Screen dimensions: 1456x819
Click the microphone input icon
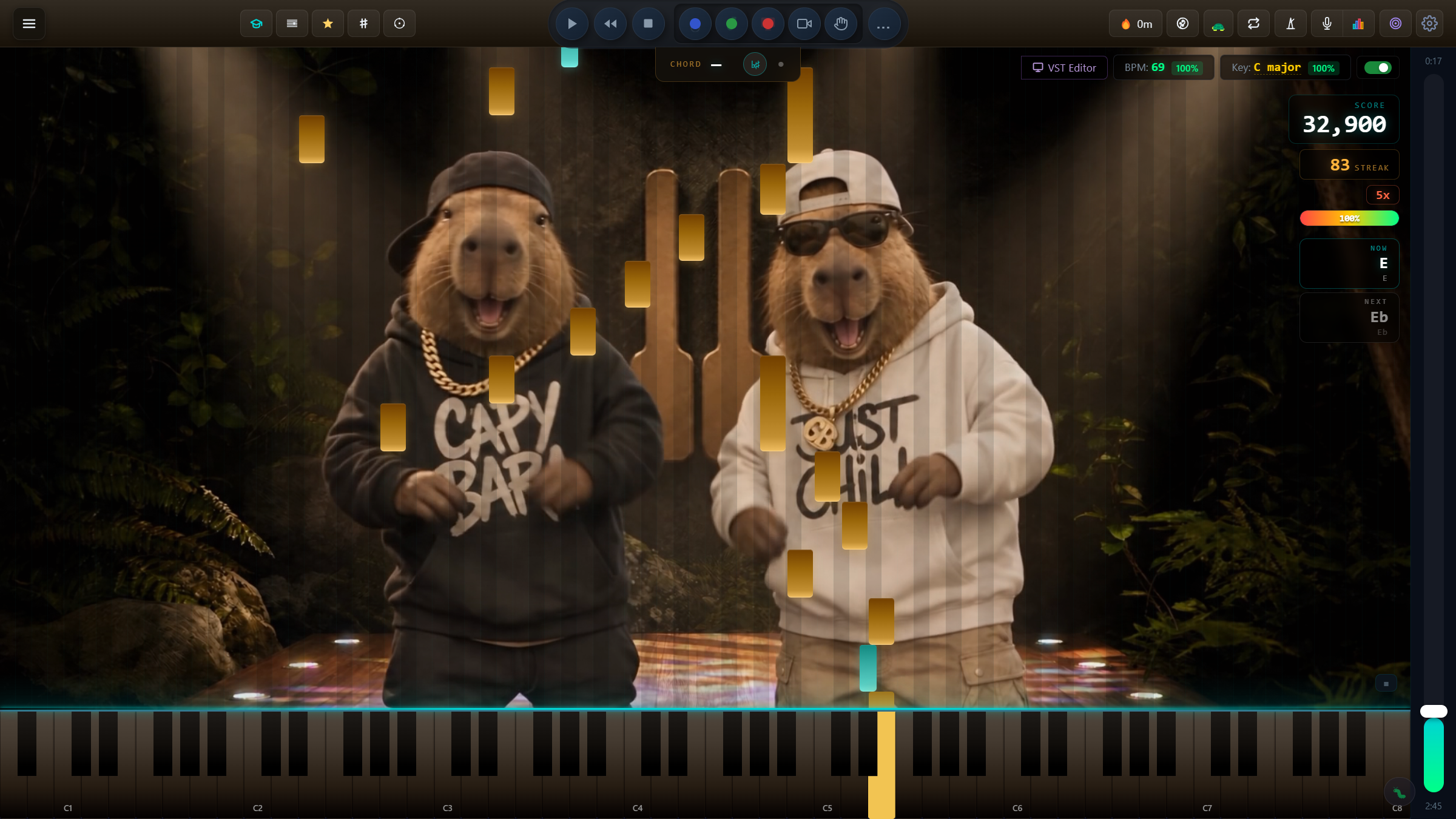pyautogui.click(x=1327, y=24)
